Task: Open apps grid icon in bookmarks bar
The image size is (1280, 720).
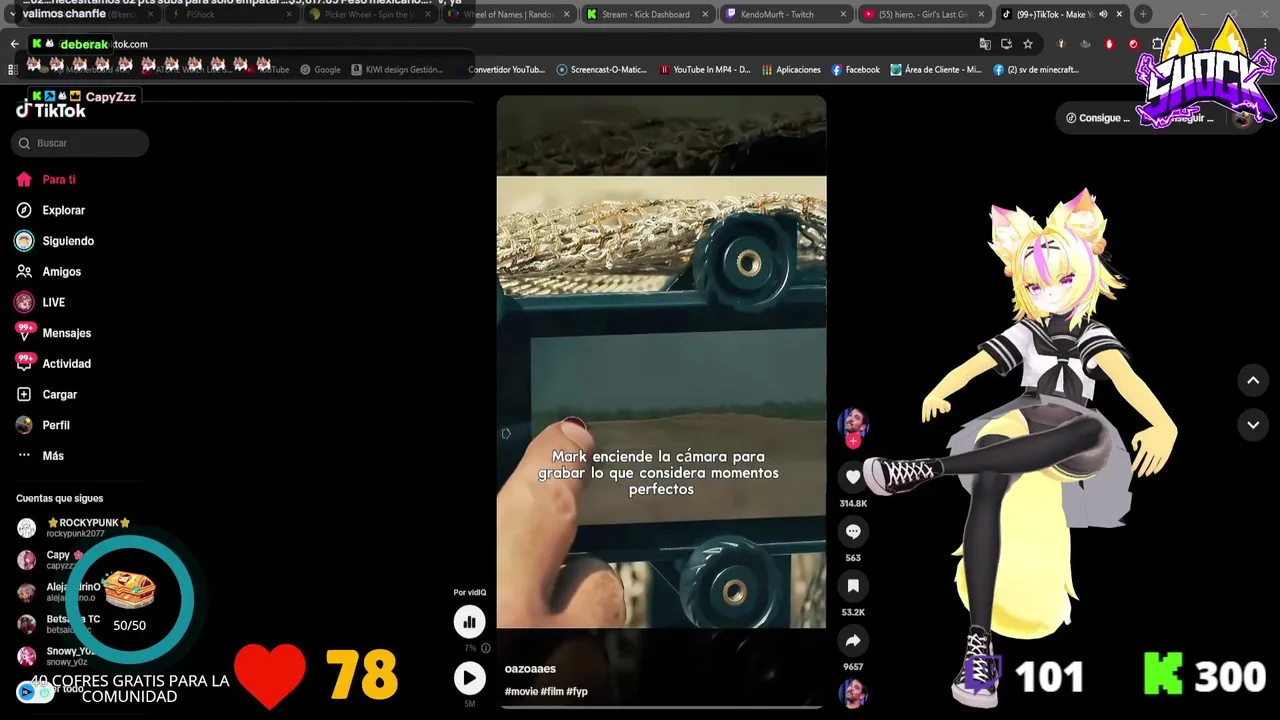Action: (x=12, y=70)
